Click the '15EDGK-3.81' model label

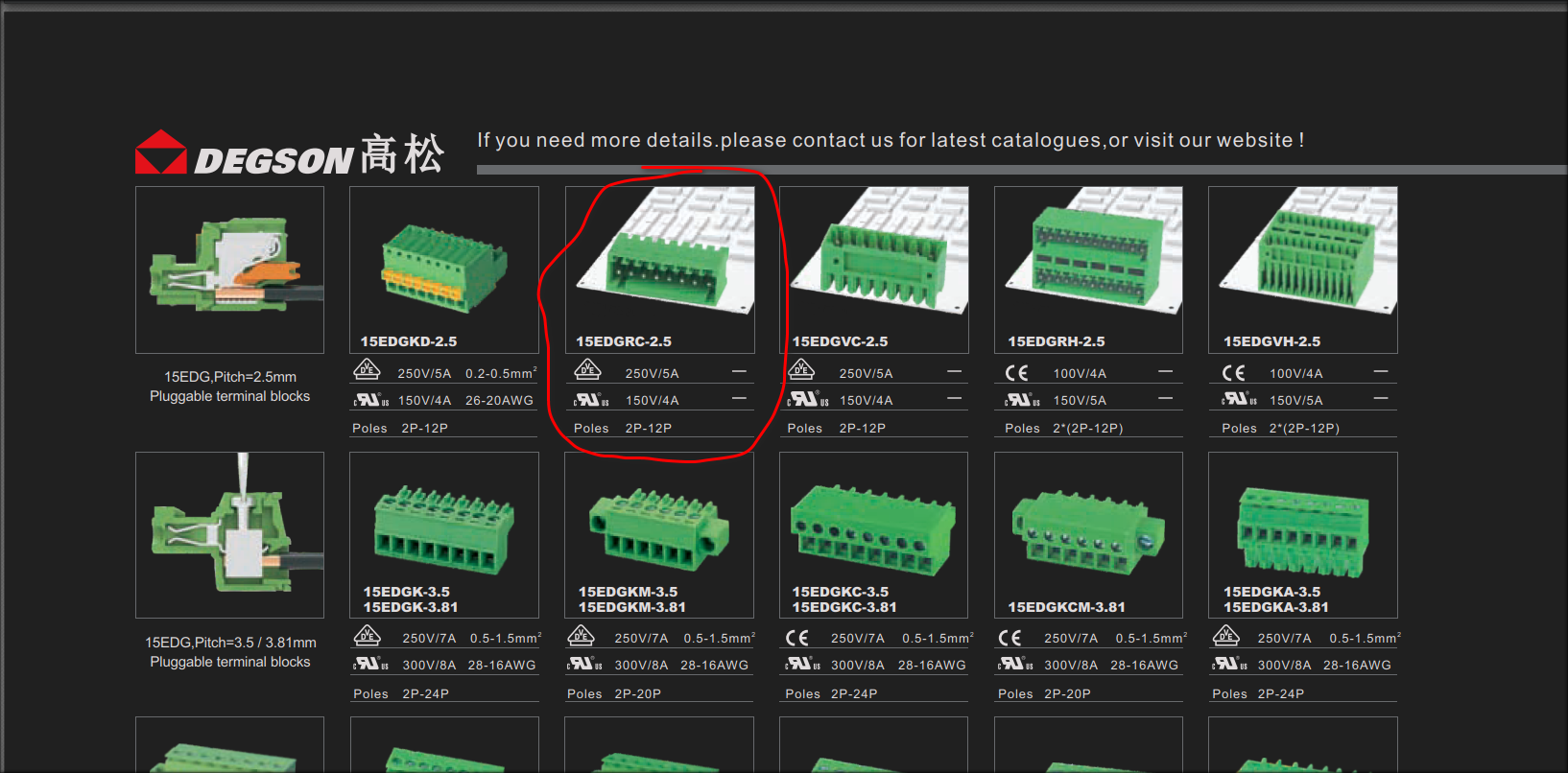pyautogui.click(x=411, y=607)
